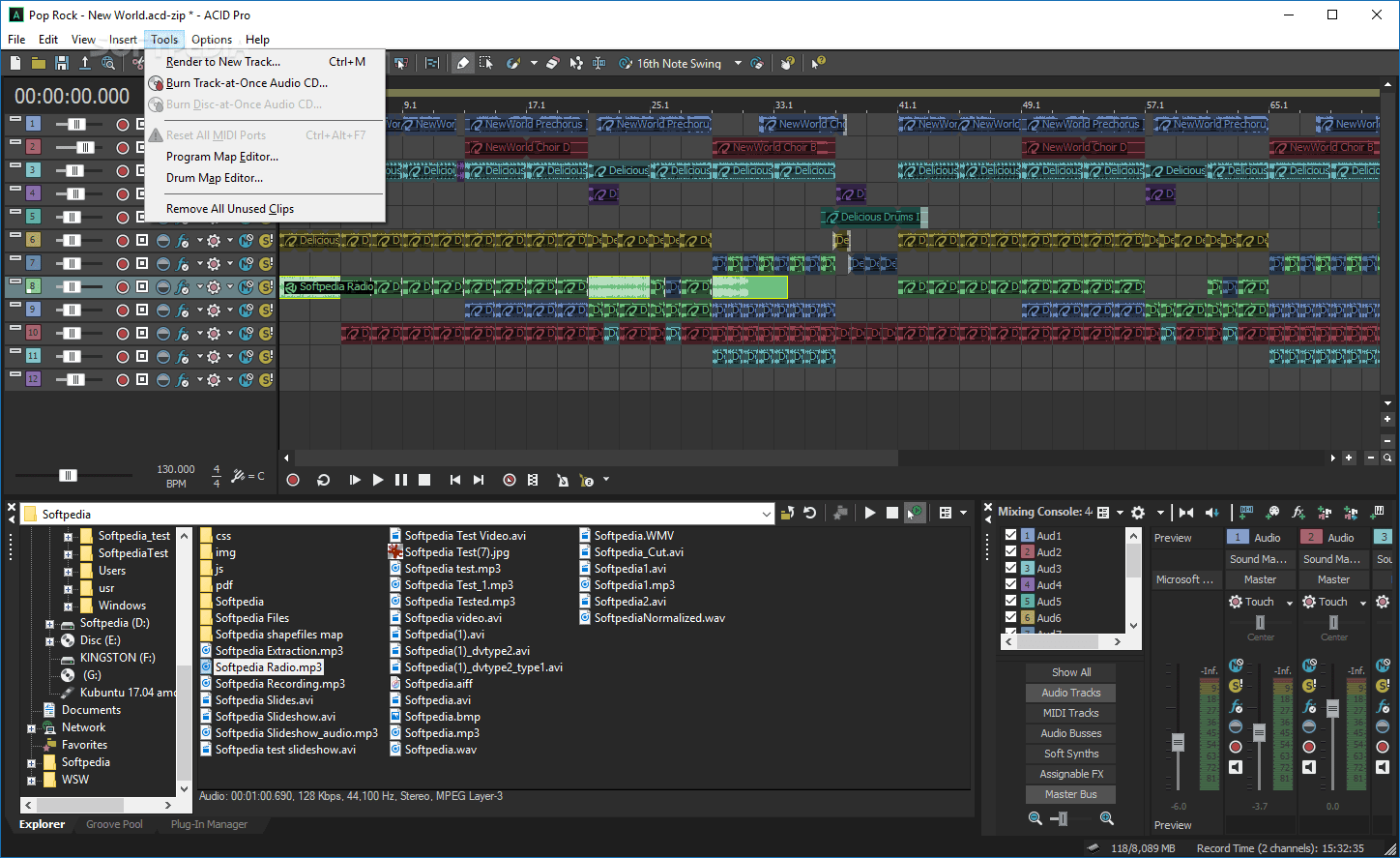Select the Erase tool in toolbar
The height and width of the screenshot is (858, 1400).
[x=553, y=63]
